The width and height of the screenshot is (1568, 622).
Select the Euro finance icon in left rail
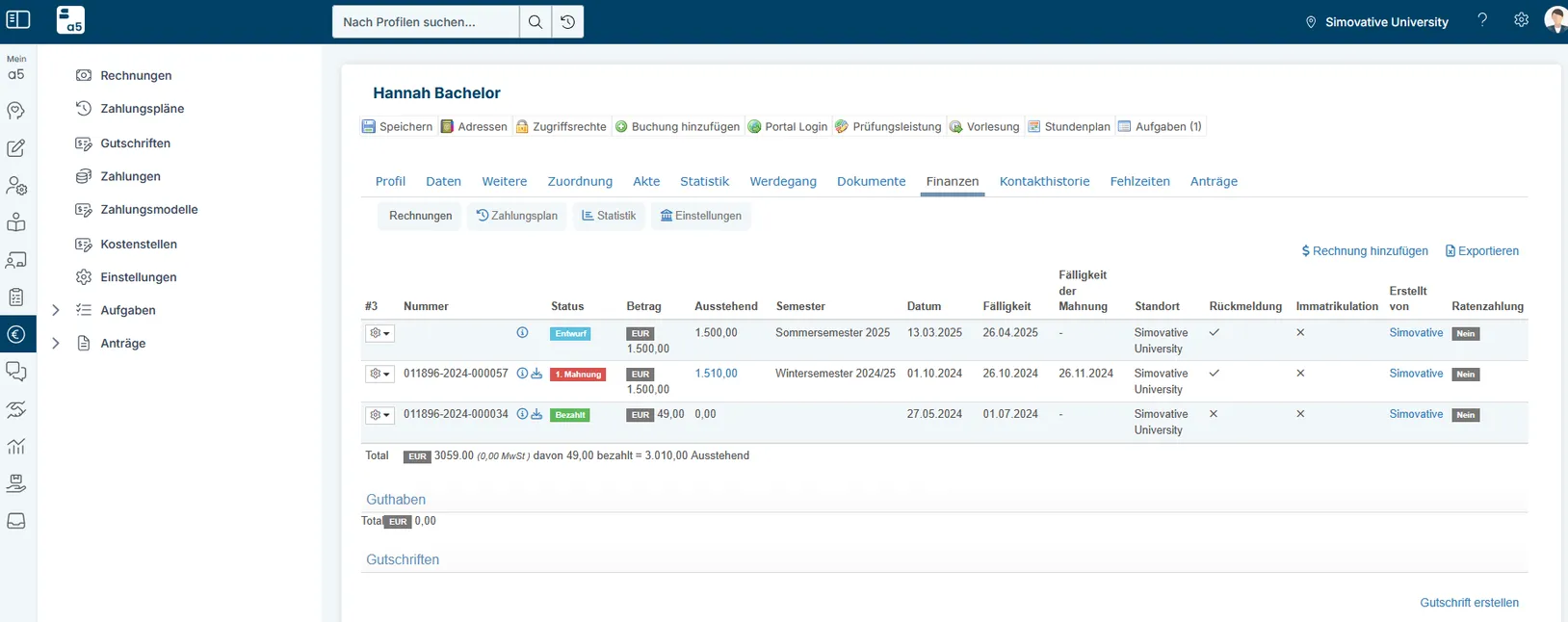(x=16, y=334)
